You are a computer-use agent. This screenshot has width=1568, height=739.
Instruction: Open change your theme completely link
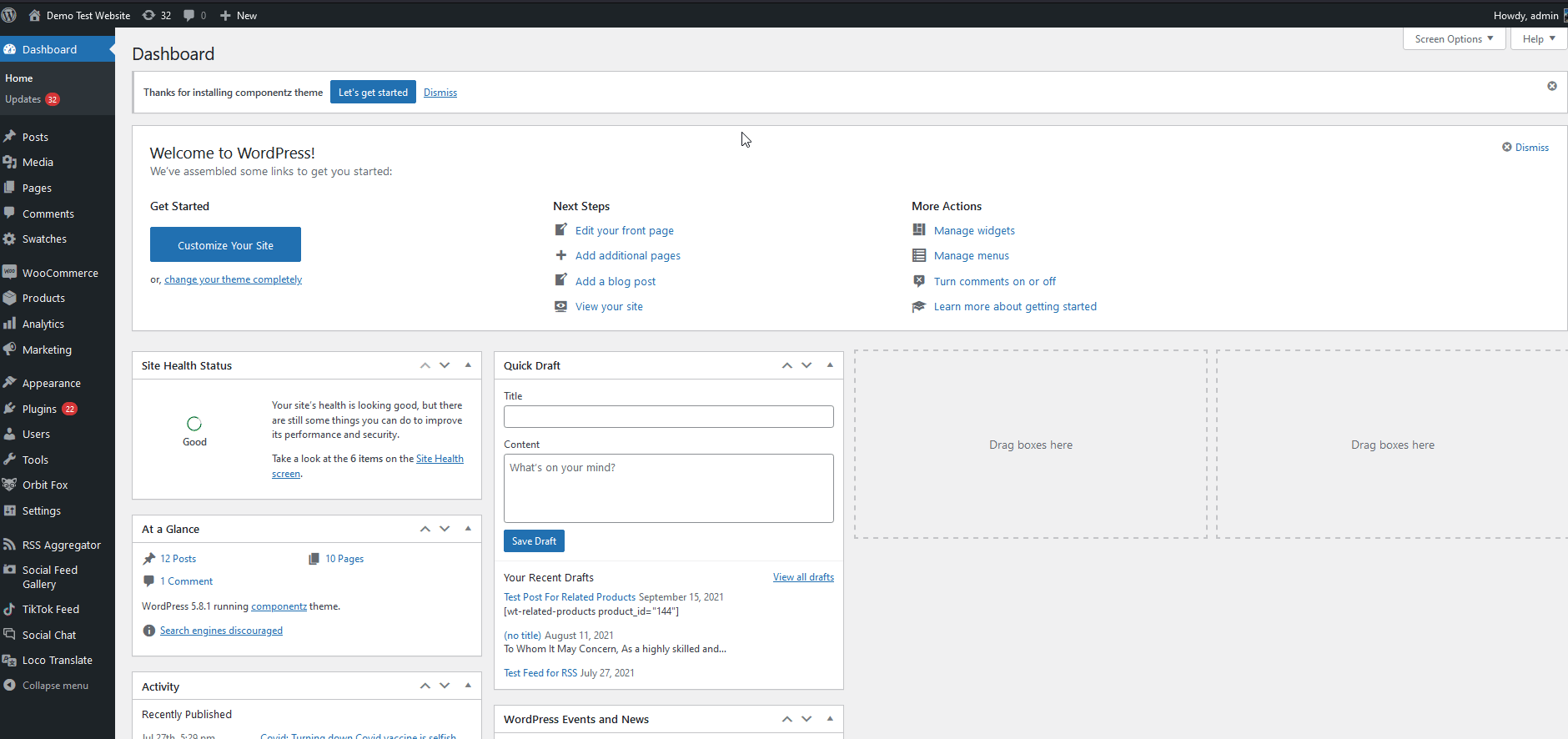click(x=233, y=279)
